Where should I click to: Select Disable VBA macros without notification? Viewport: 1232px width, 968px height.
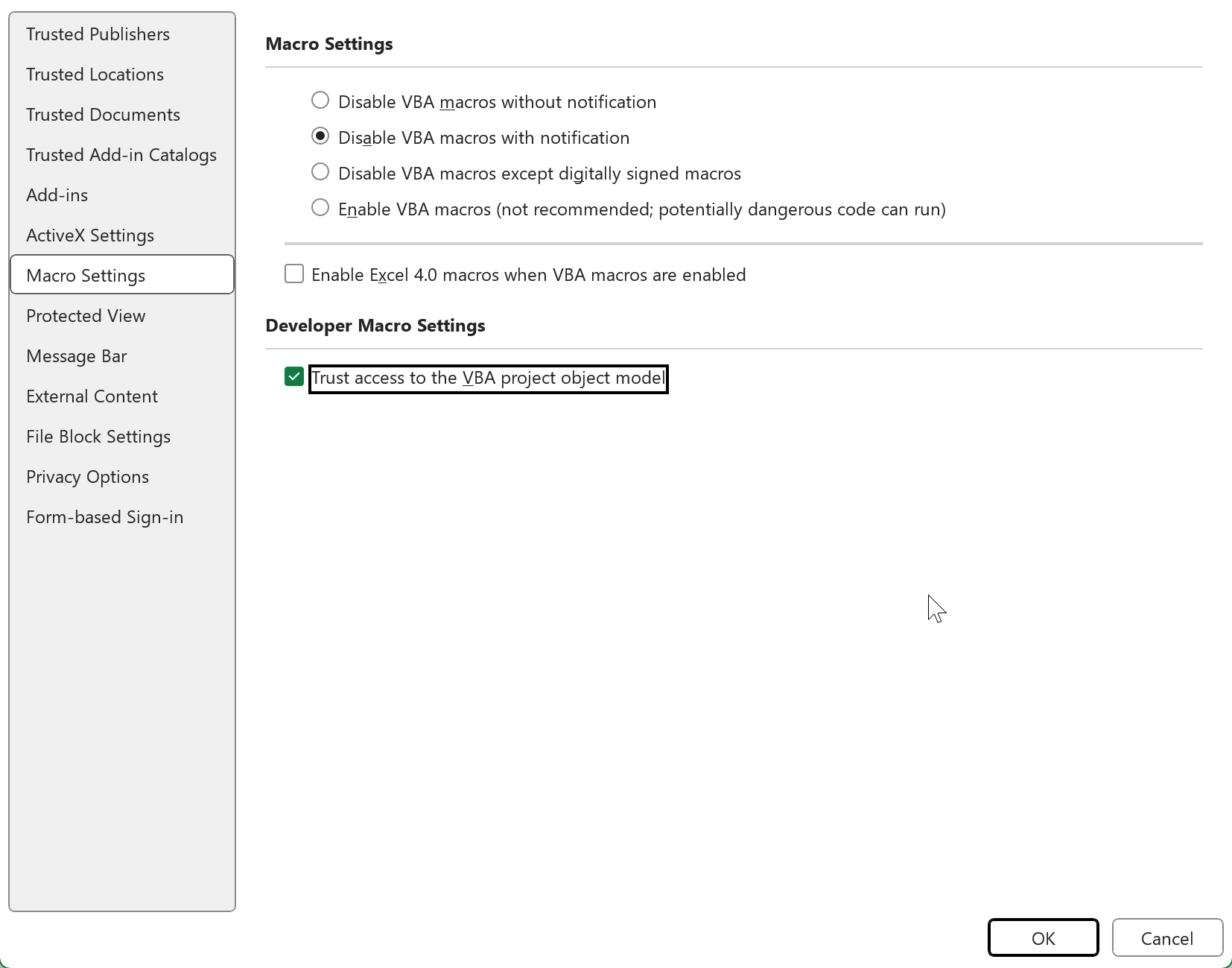320,101
